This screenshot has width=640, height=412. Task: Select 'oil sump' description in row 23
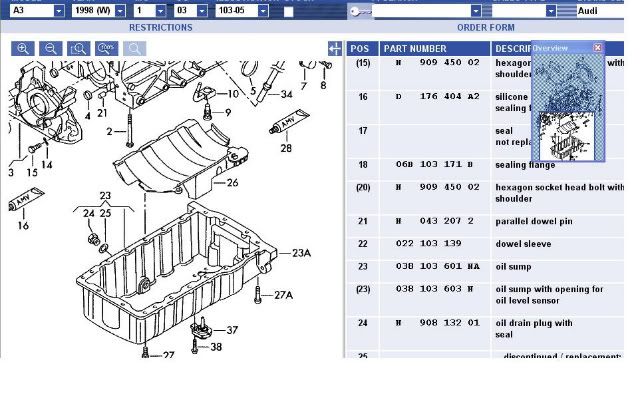513,267
